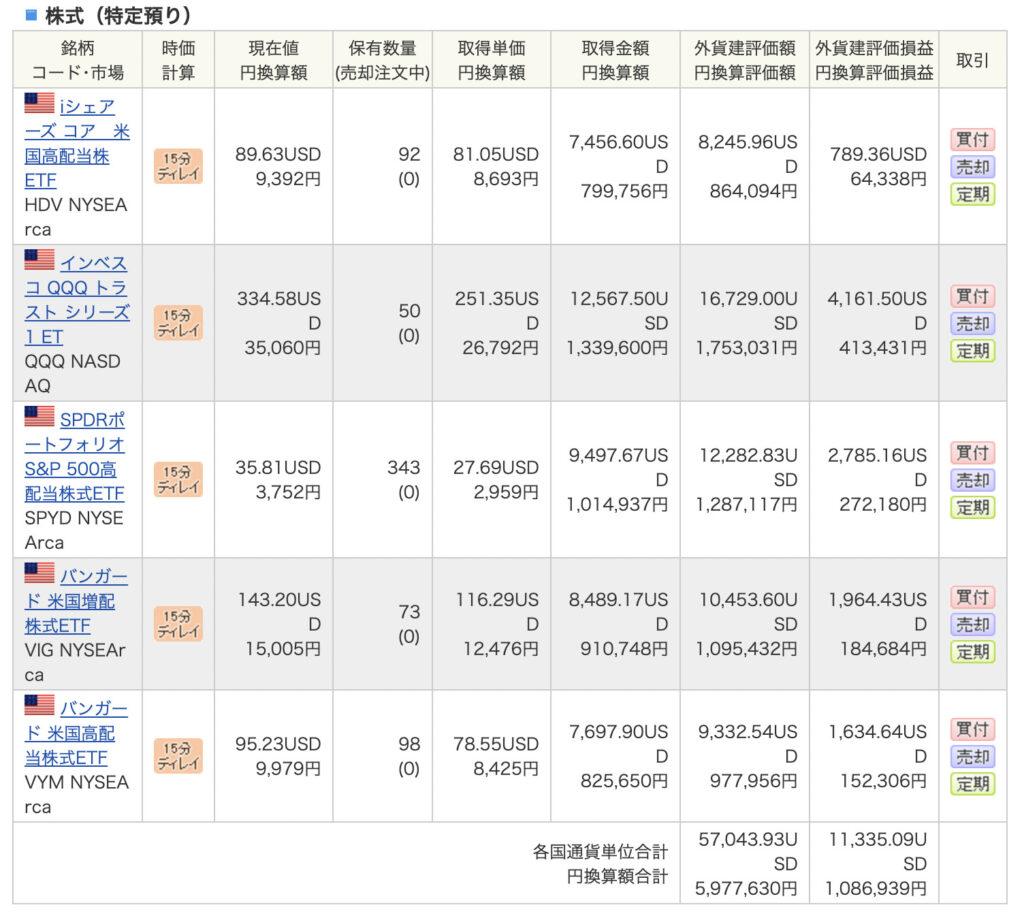Click the 15分ディレイ badge in the SPYD row
This screenshot has height=918, width=1024.
click(x=178, y=480)
